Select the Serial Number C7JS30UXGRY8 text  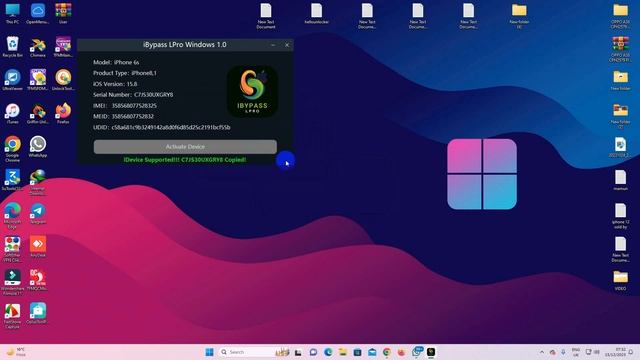coord(133,95)
